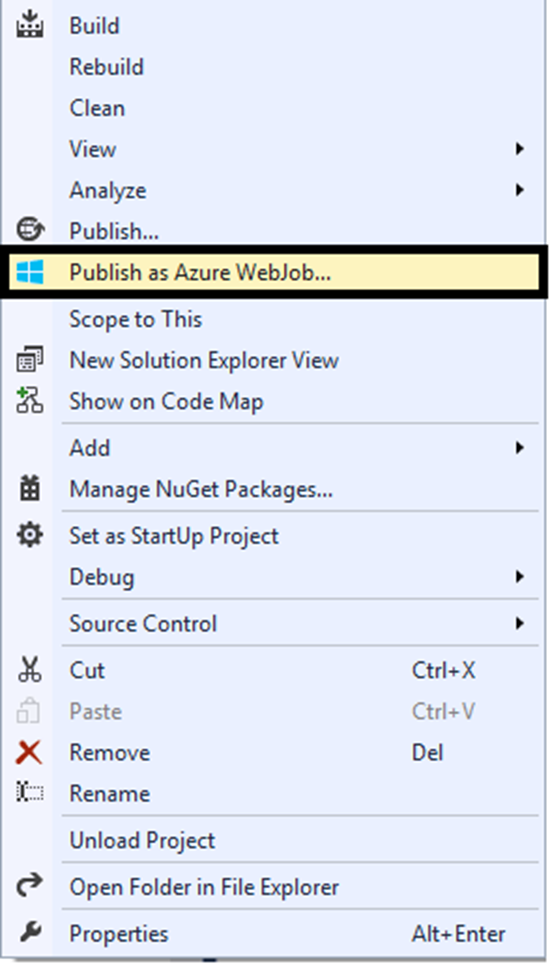Click the Build icon
This screenshot has height=964, width=550.
(x=29, y=26)
